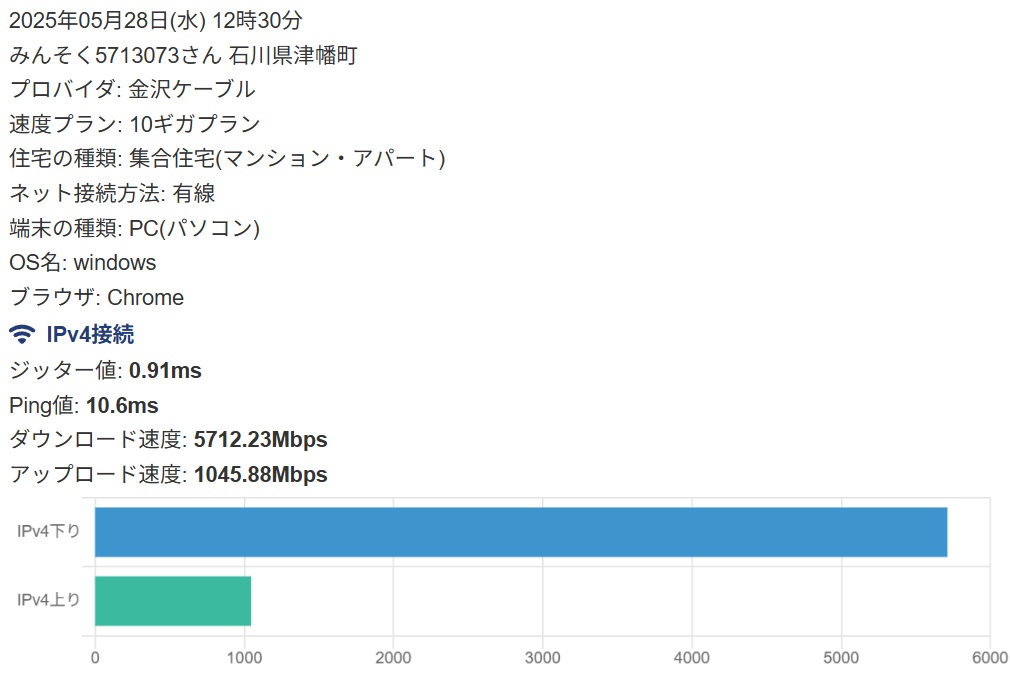Click the 10ギガプラン speed plan text
This screenshot has width=1010, height=677.
coord(195,124)
